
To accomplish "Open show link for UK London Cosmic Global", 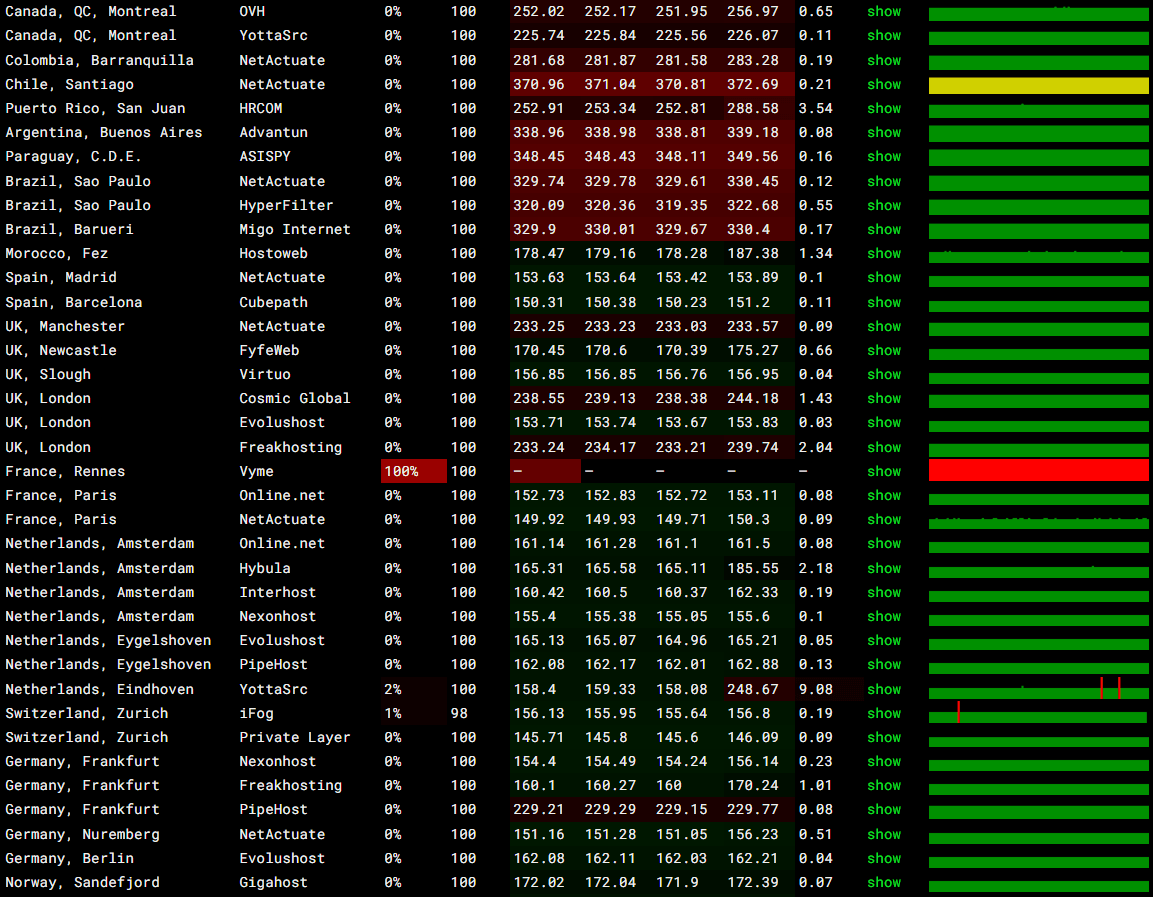I will click(883, 399).
